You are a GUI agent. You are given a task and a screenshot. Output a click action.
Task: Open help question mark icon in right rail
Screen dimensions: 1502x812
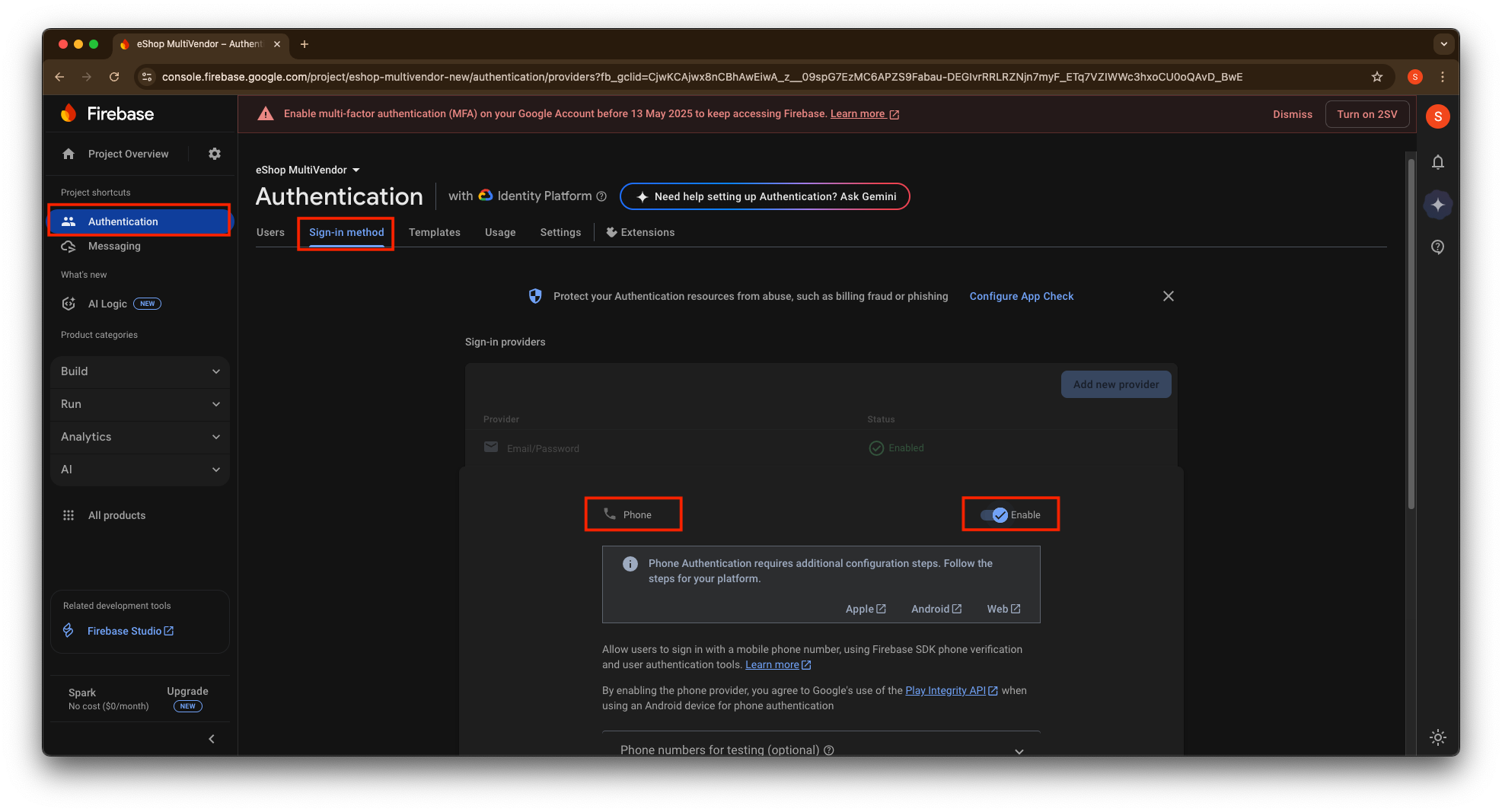point(1437,247)
